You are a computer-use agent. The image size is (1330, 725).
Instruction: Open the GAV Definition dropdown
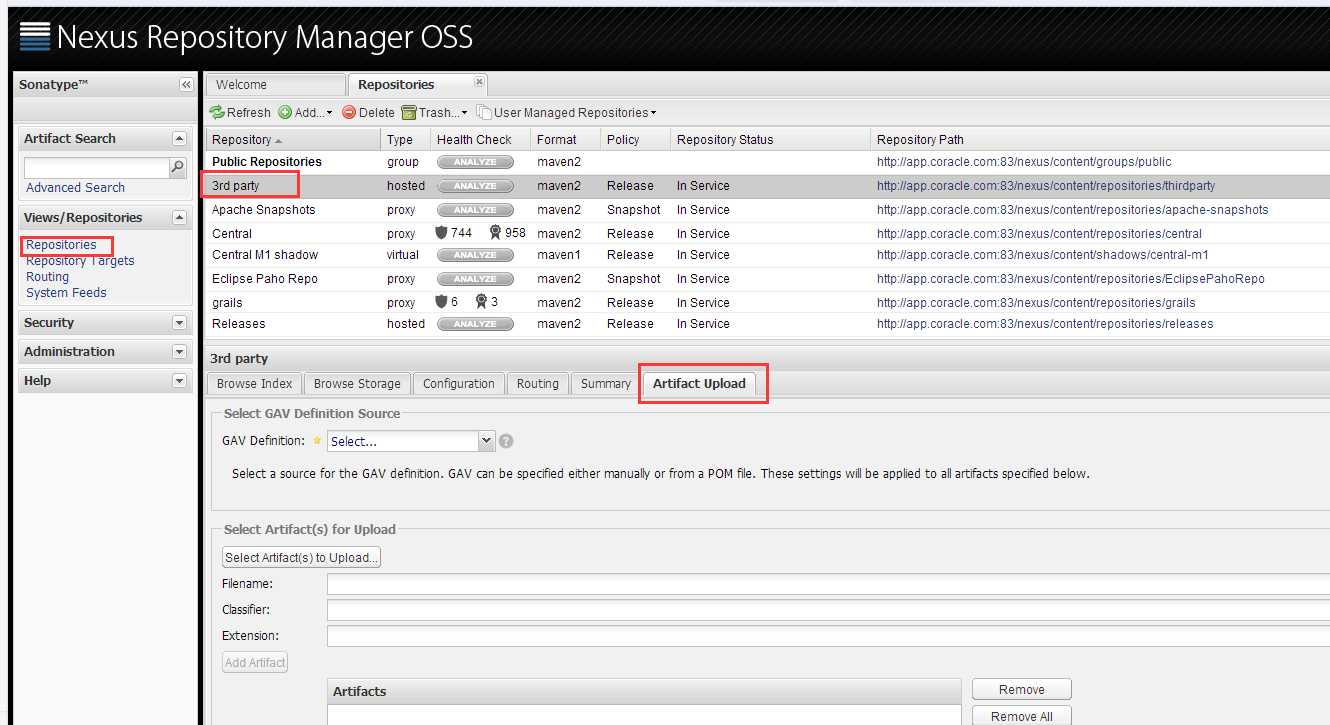coord(487,441)
